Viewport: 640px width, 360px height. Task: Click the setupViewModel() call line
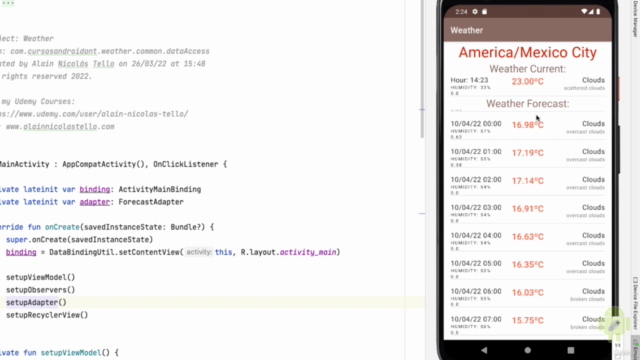(x=40, y=277)
